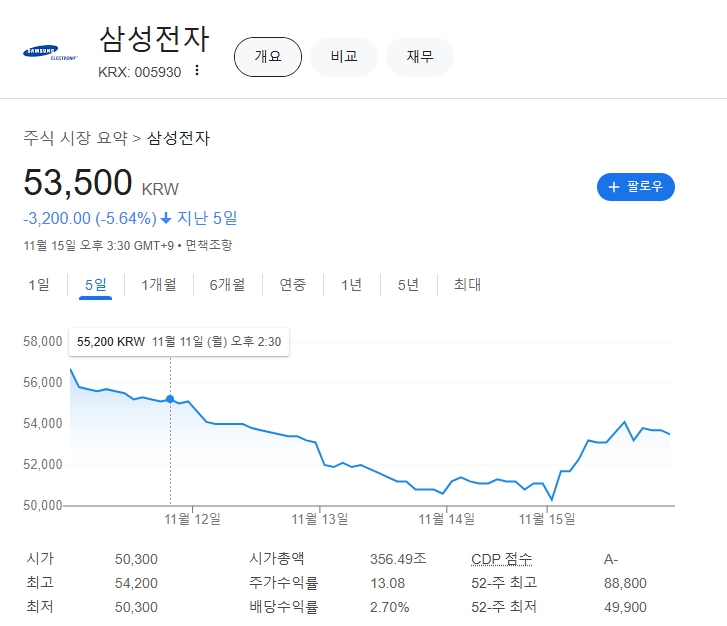Screen dimensions: 727x626
Task: Switch to the 비교 tab
Action: pos(343,57)
